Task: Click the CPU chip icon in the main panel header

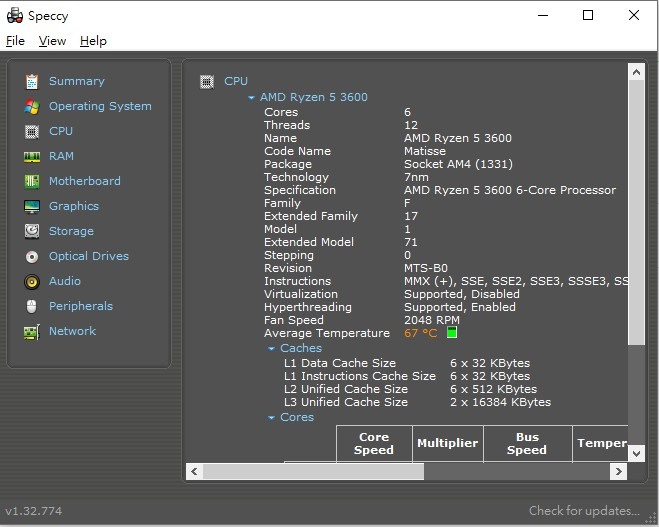Action: point(206,82)
